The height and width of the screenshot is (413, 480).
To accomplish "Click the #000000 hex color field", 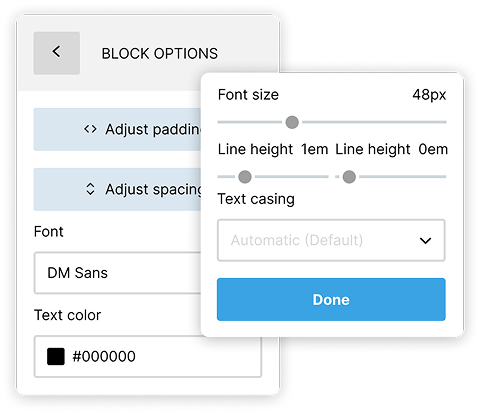I will point(148,356).
